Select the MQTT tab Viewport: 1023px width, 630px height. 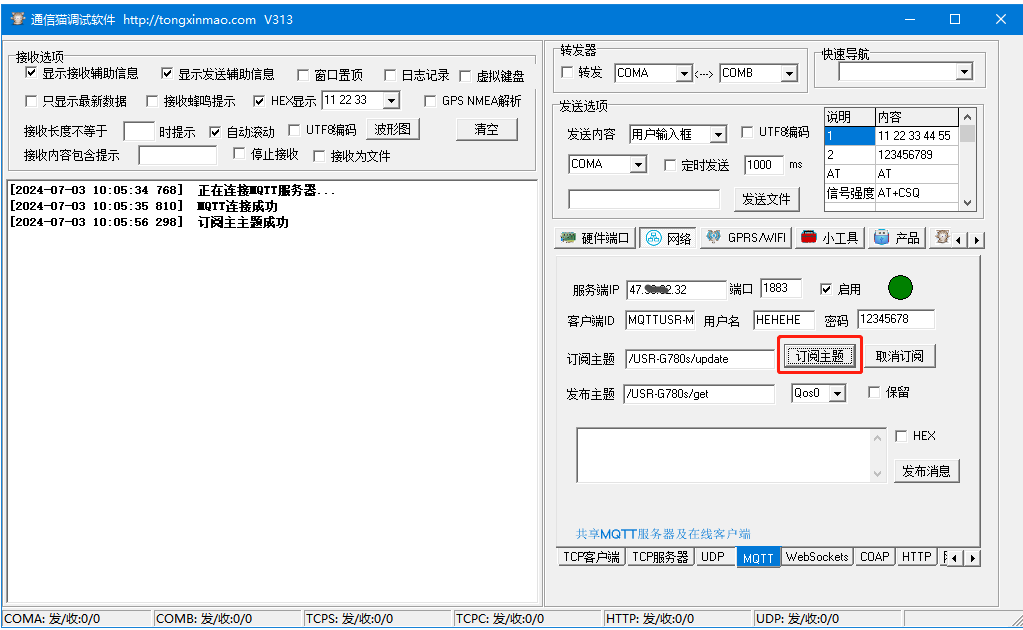coord(758,558)
